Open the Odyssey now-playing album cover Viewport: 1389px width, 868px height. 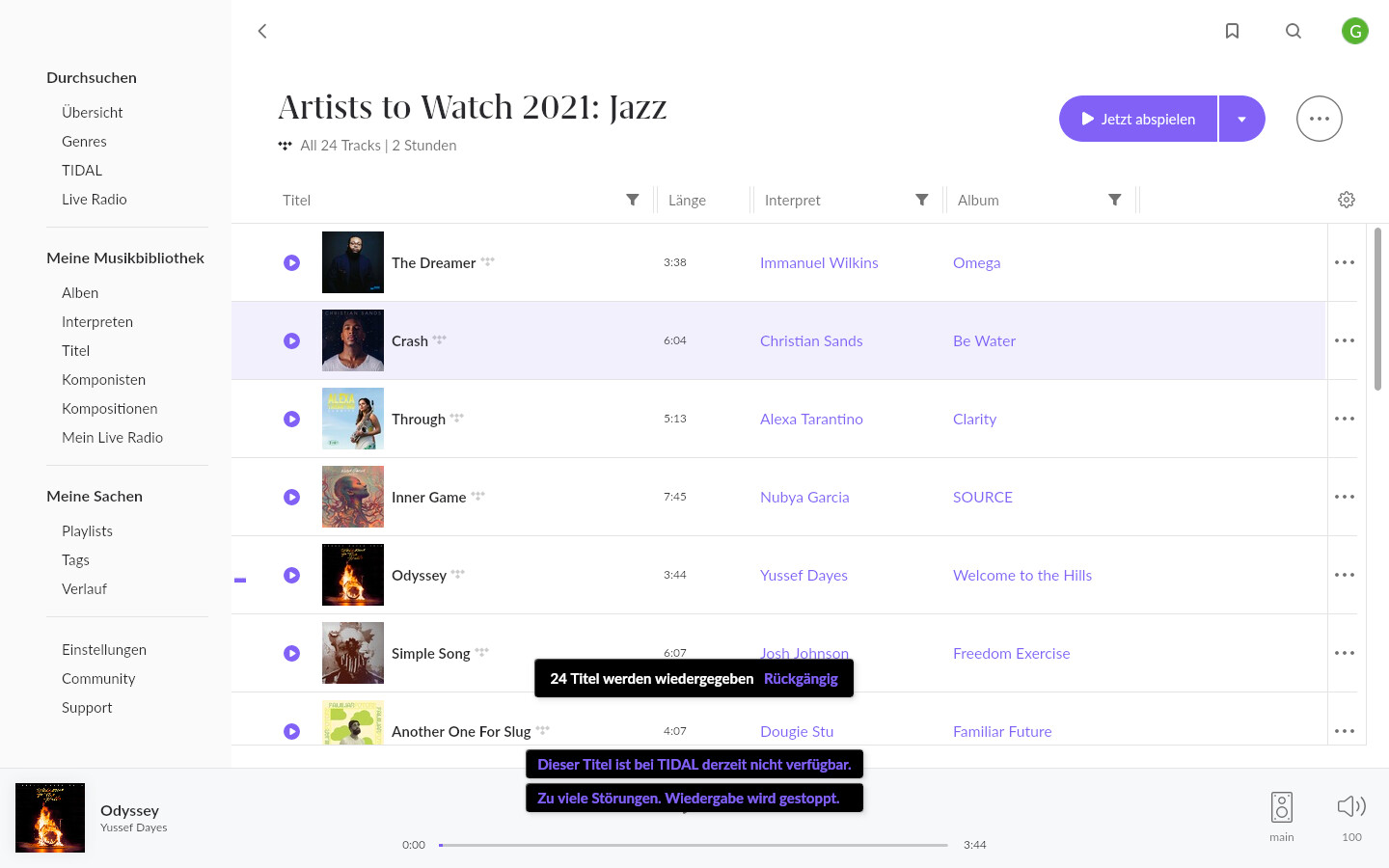pyautogui.click(x=50, y=818)
